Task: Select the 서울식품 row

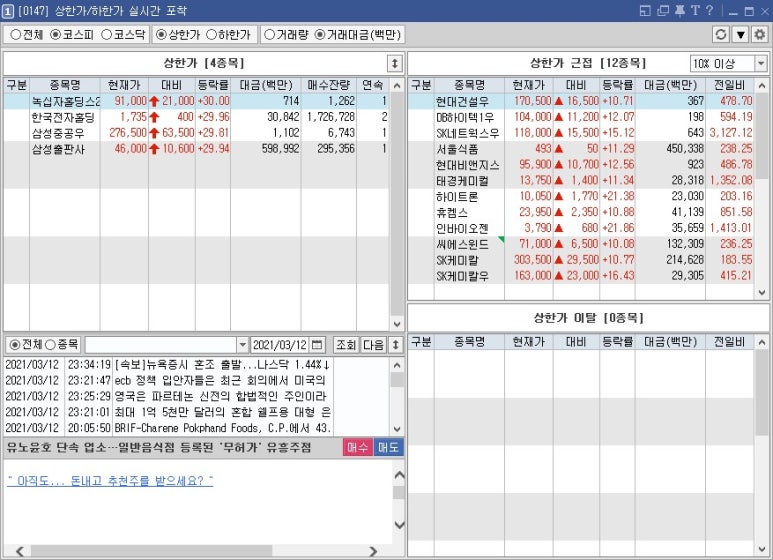Action: (581, 149)
